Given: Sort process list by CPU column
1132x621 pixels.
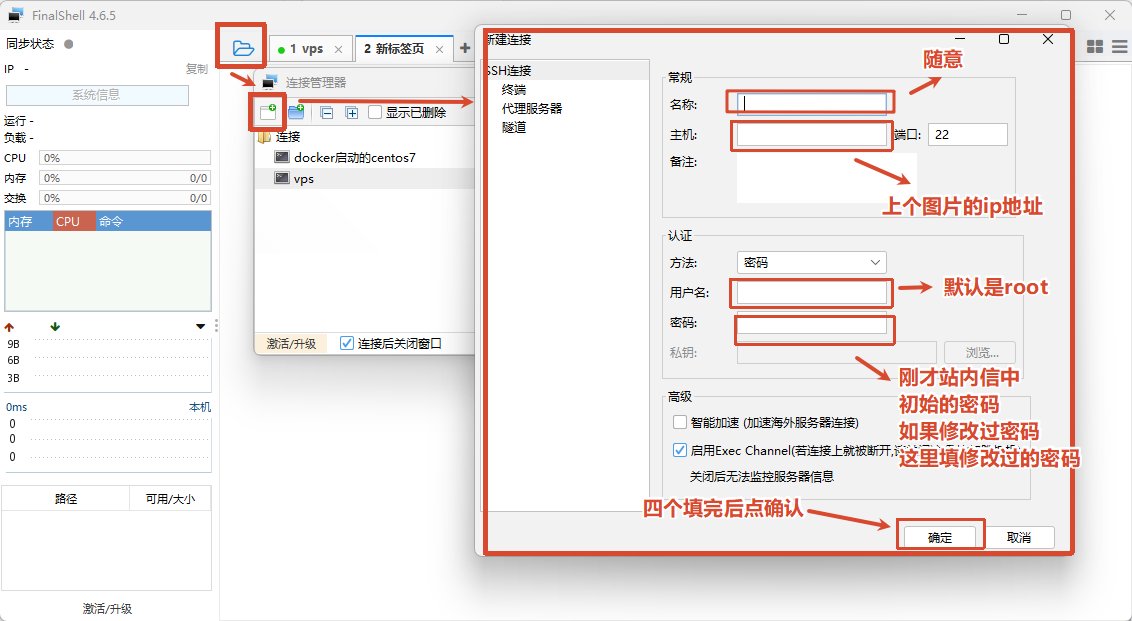Looking at the screenshot, I should [x=74, y=221].
